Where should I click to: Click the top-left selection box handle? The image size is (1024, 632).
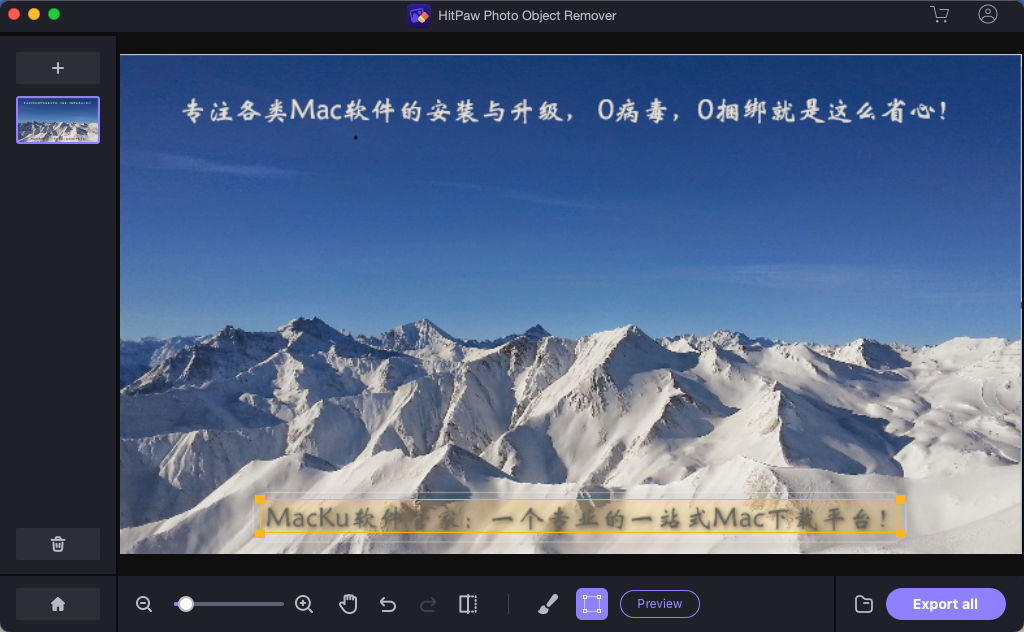(x=260, y=499)
